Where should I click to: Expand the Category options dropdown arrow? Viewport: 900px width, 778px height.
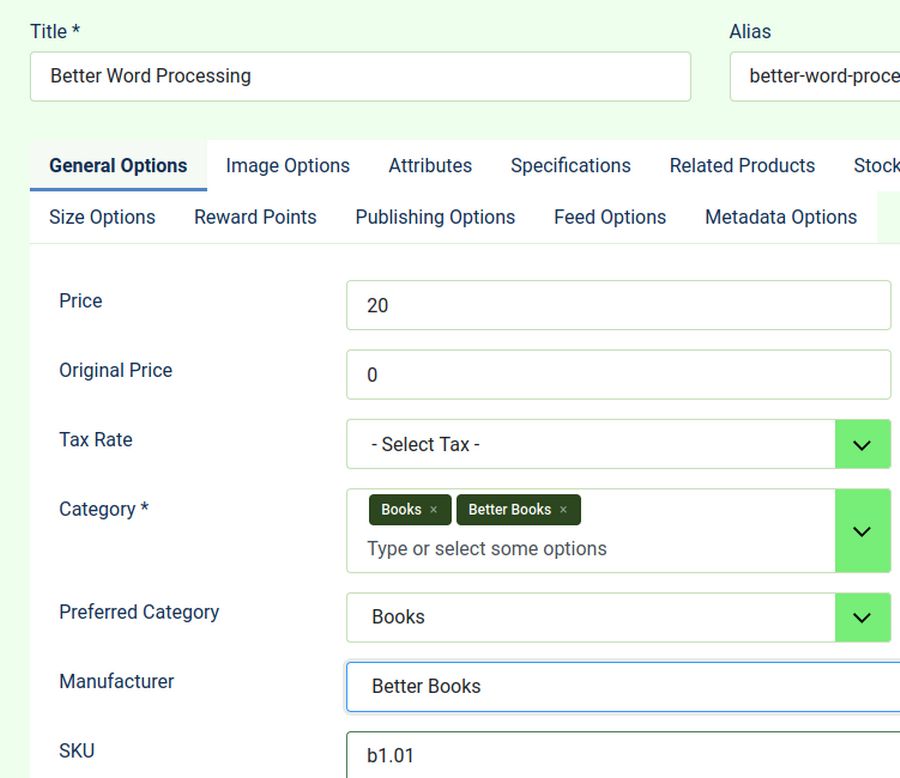[x=862, y=531]
